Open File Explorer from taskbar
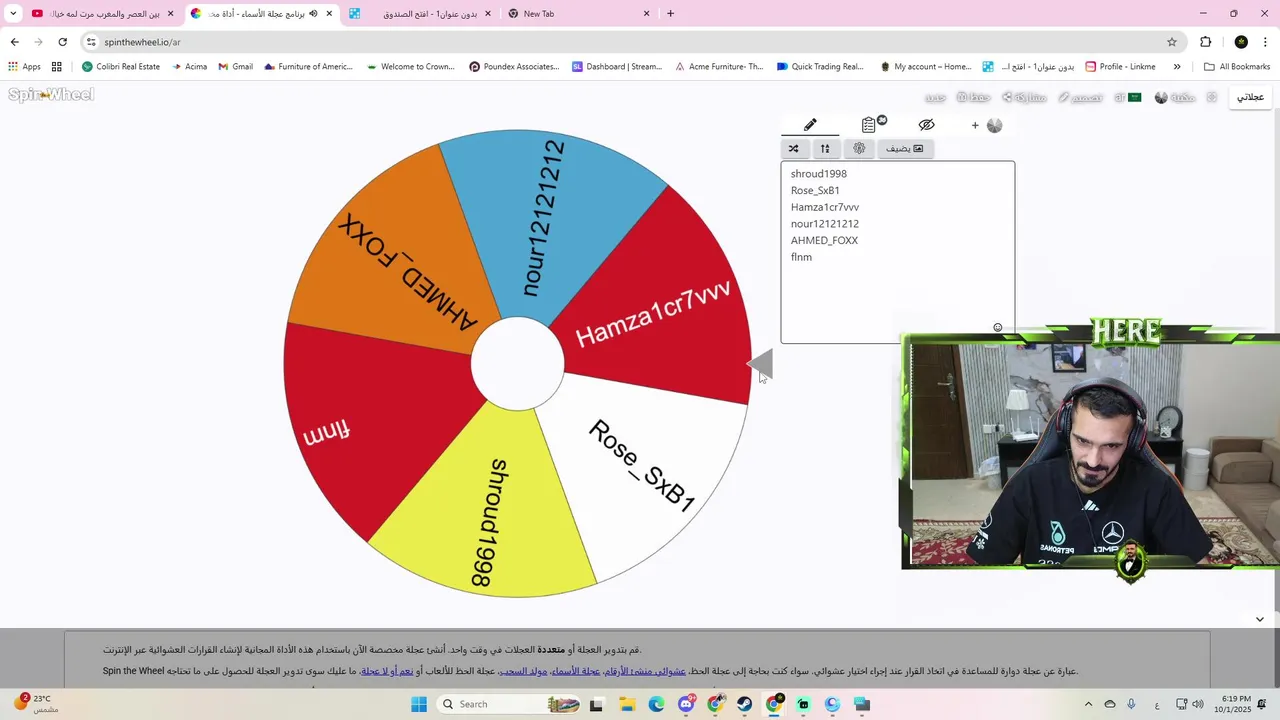This screenshot has height=720, width=1280. point(627,704)
